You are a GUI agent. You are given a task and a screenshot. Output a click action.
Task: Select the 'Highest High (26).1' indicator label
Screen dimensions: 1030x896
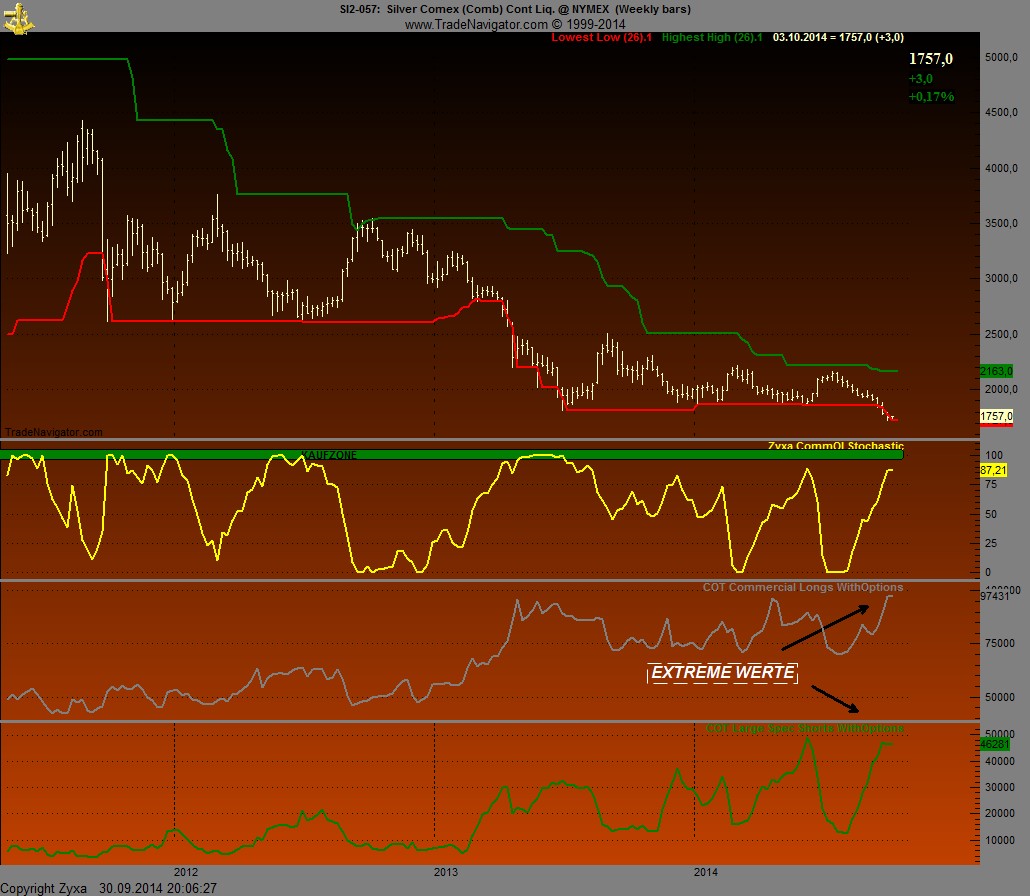click(711, 37)
